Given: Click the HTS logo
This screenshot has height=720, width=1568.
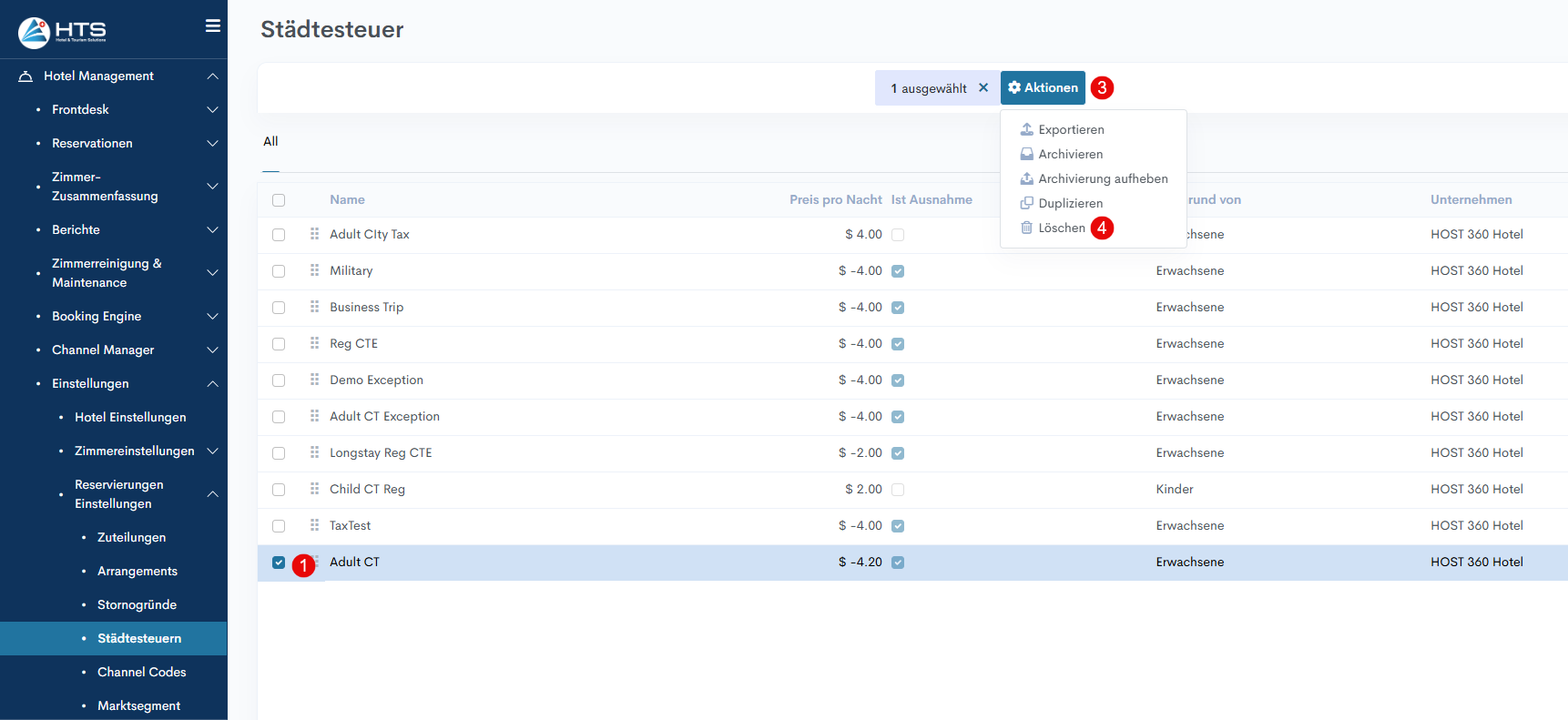Looking at the screenshot, I should (x=62, y=32).
